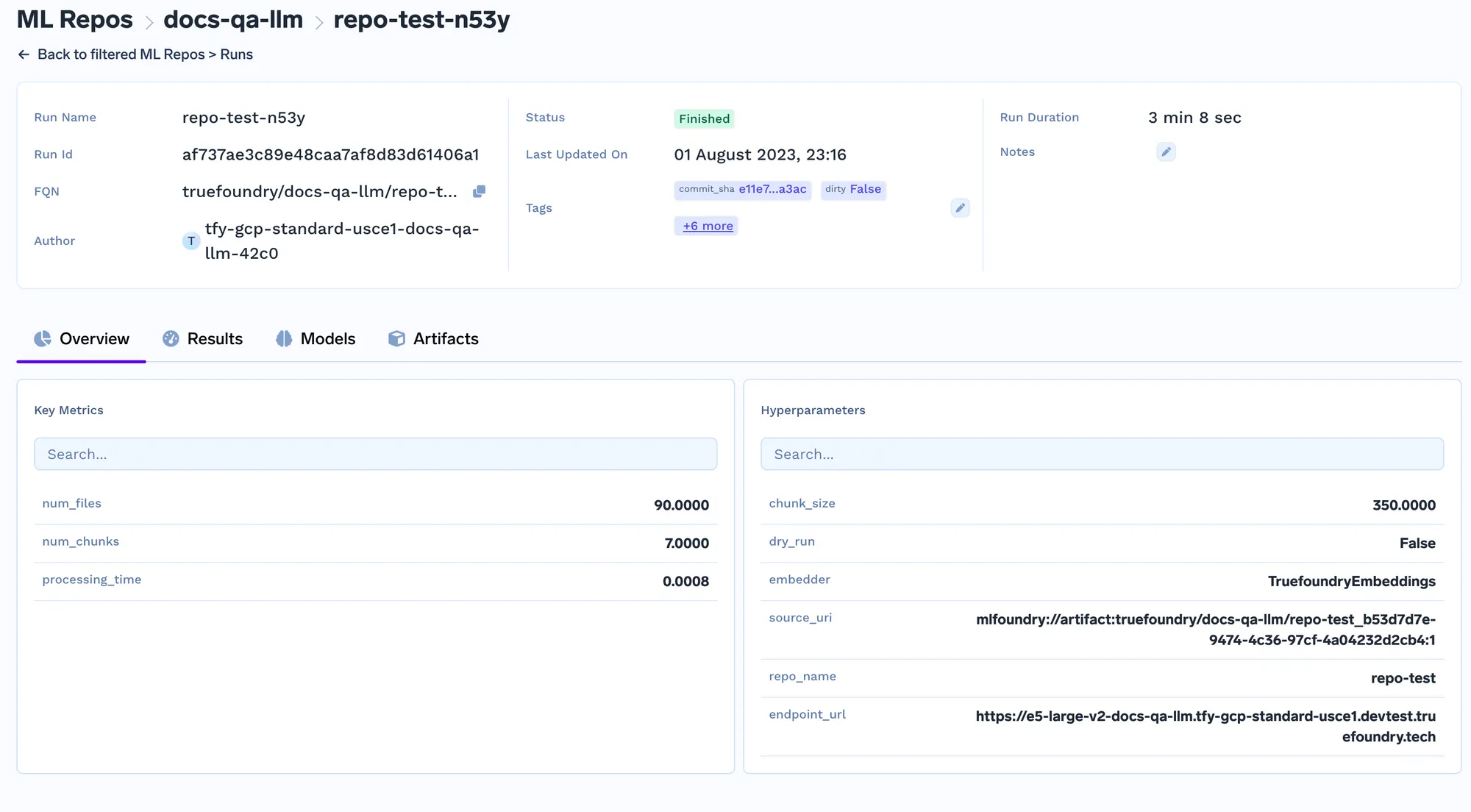Viewport: 1471px width, 812px height.
Task: Click the Results gauge icon
Action: tap(171, 338)
